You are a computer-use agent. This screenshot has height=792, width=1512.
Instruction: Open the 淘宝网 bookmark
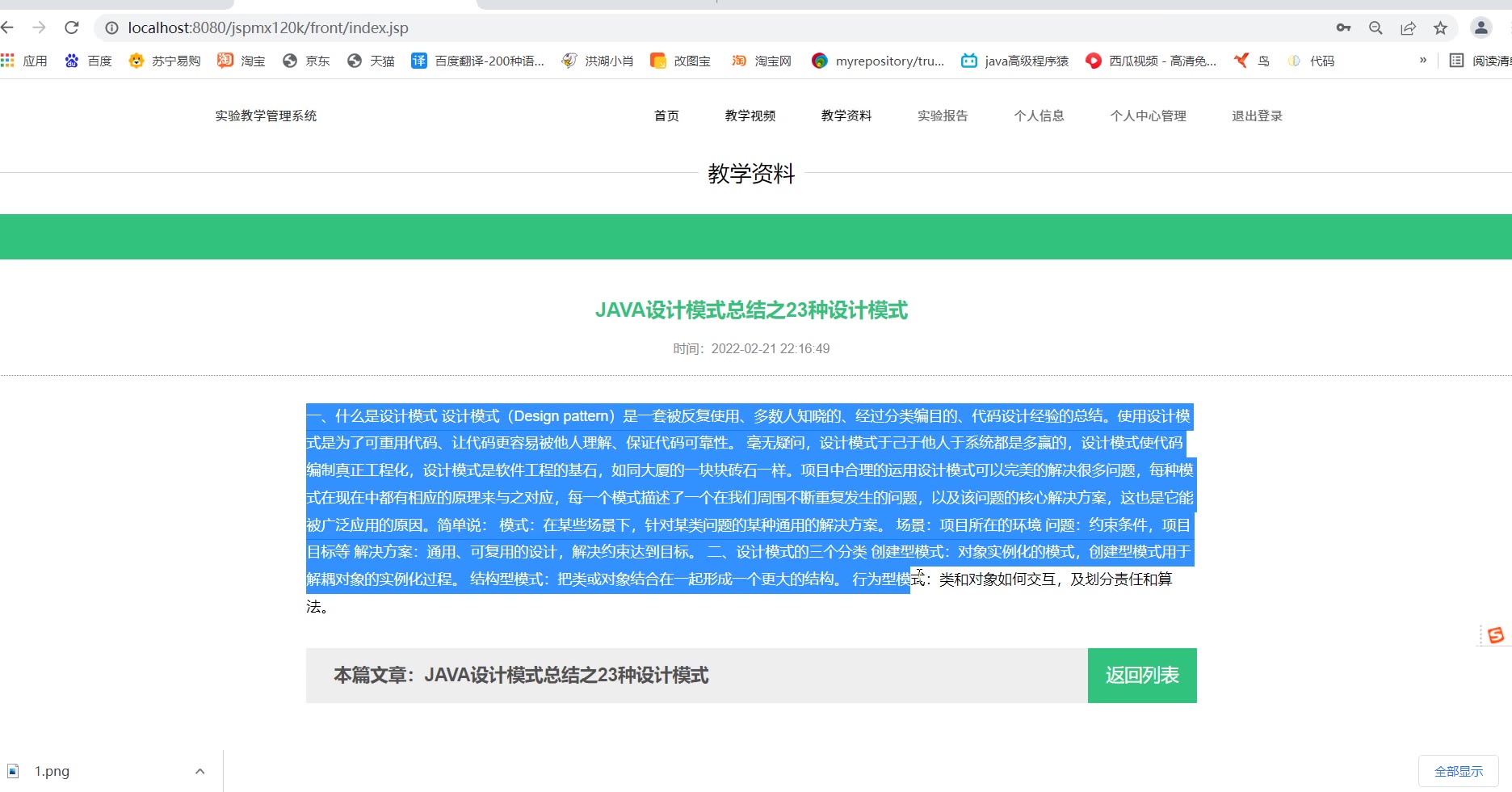pyautogui.click(x=762, y=61)
